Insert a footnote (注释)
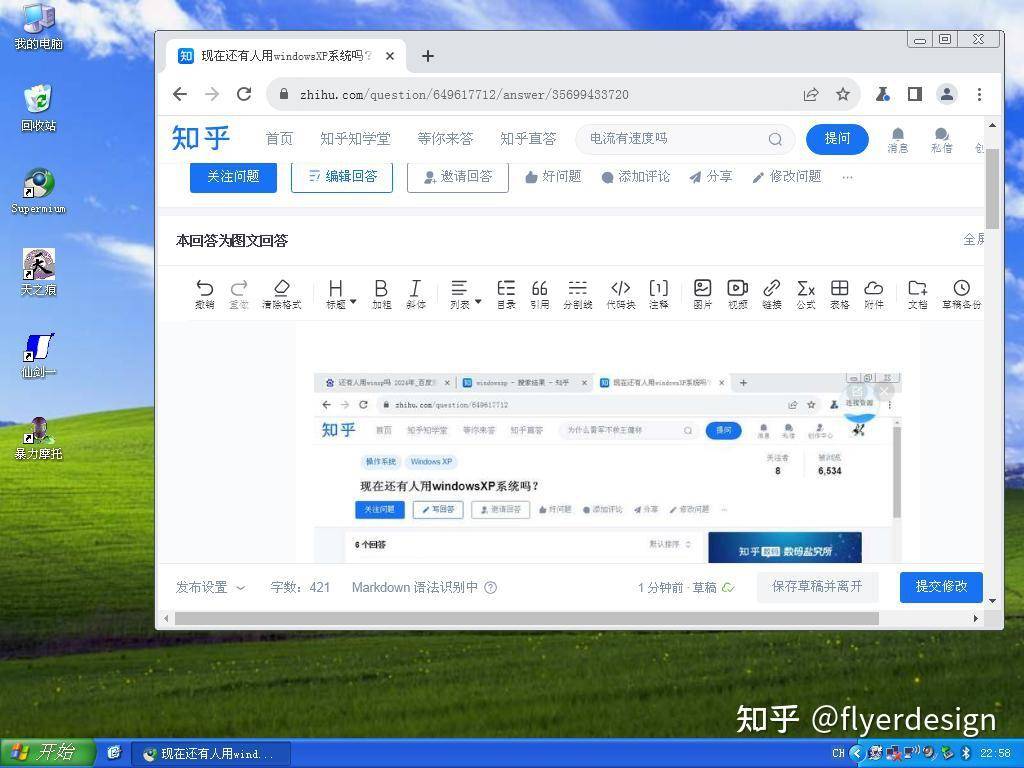 click(658, 294)
